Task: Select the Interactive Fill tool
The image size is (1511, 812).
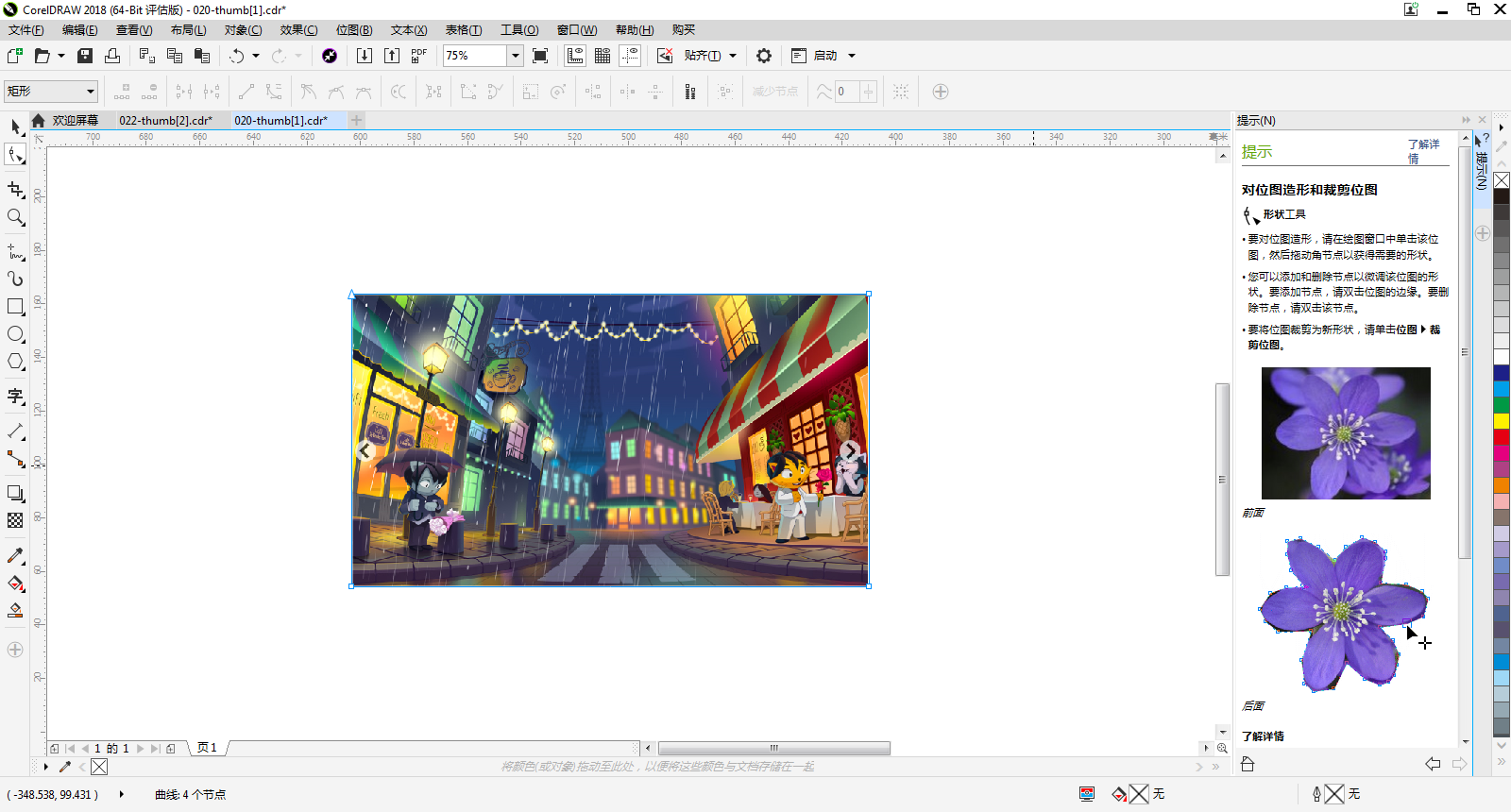Action: tap(15, 584)
